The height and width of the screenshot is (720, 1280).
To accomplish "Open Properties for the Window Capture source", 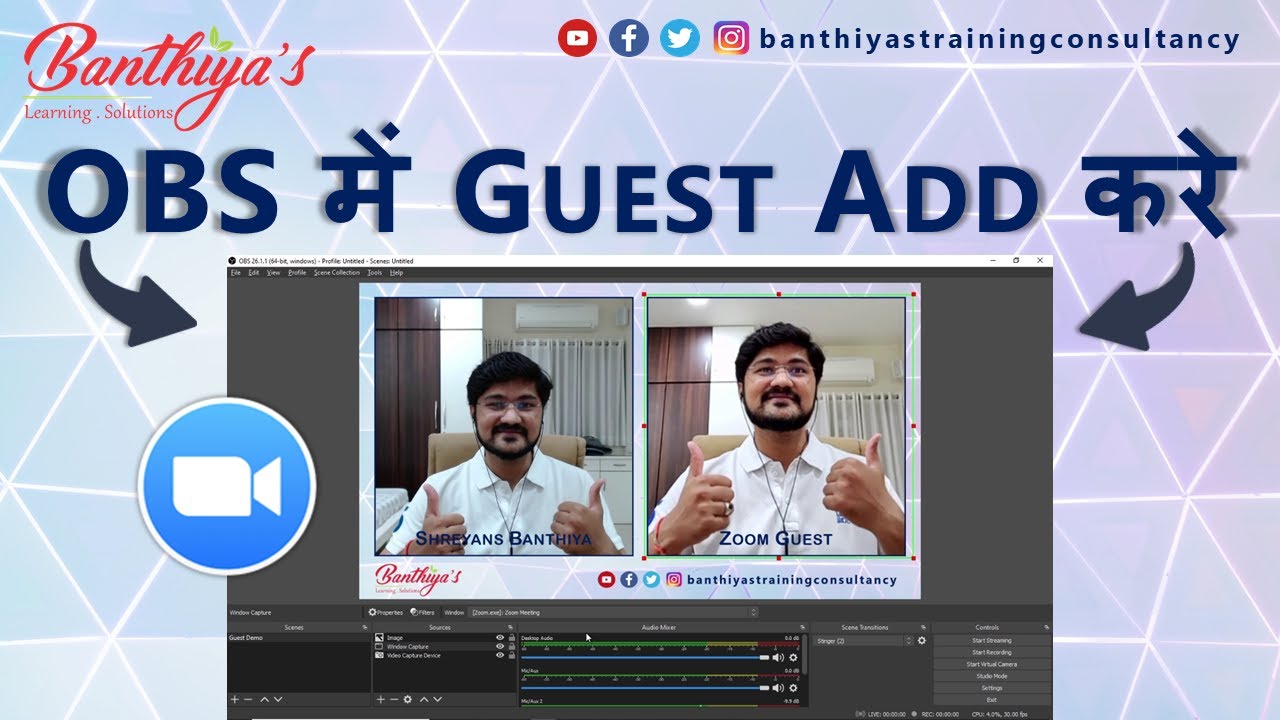I will coord(386,612).
